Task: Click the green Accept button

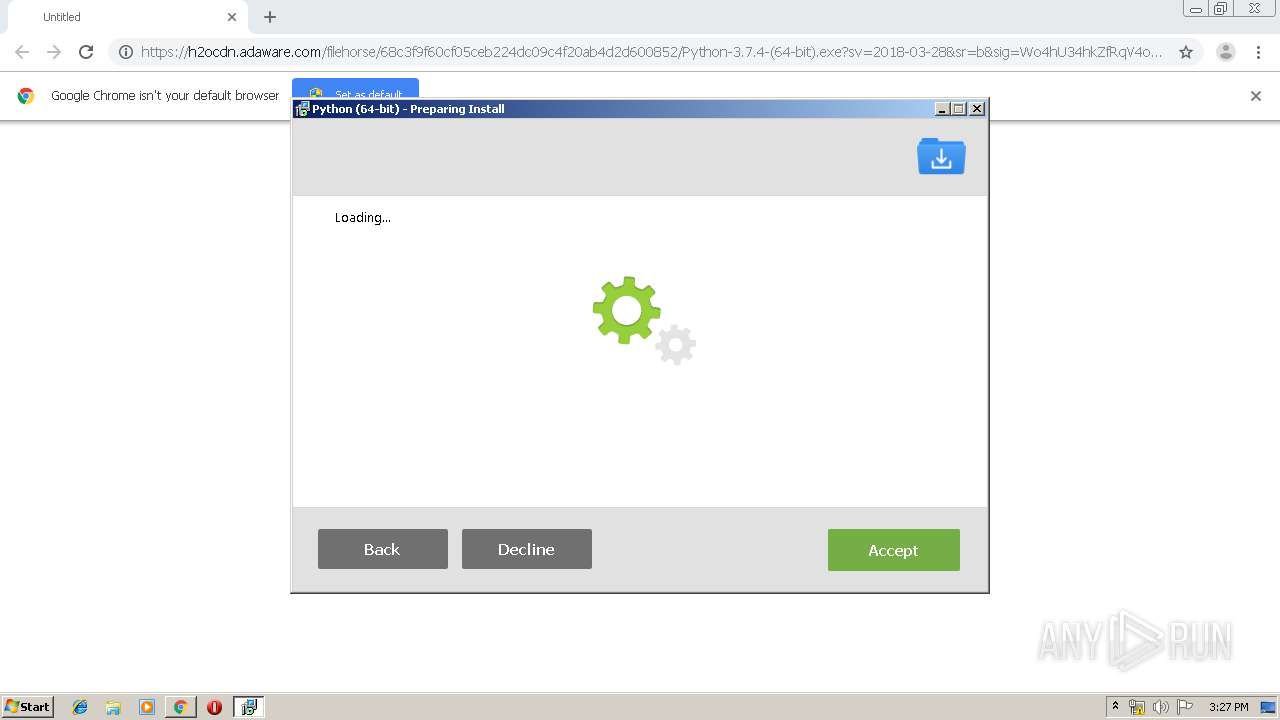Action: [x=893, y=550]
